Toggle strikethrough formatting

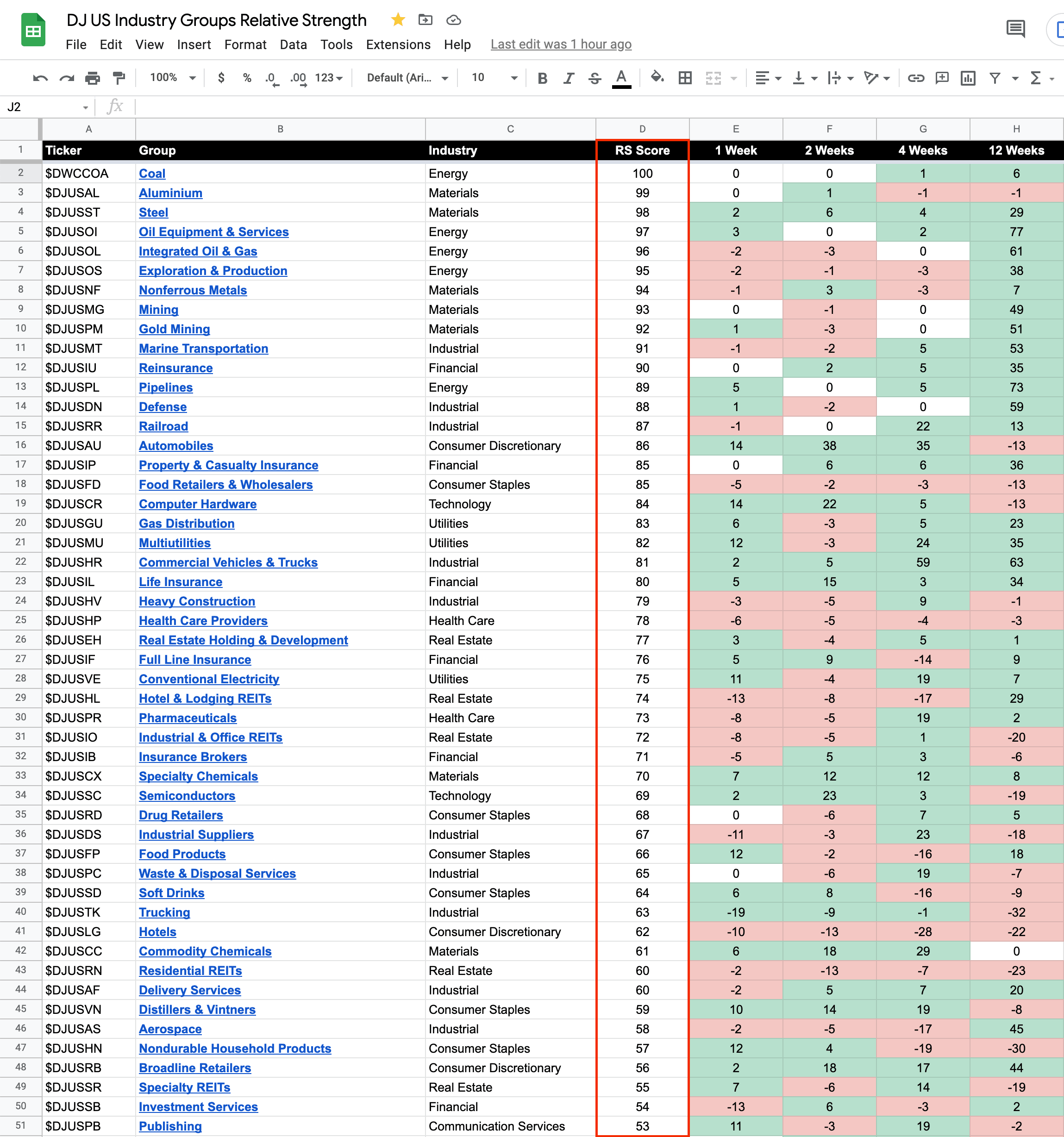[595, 78]
